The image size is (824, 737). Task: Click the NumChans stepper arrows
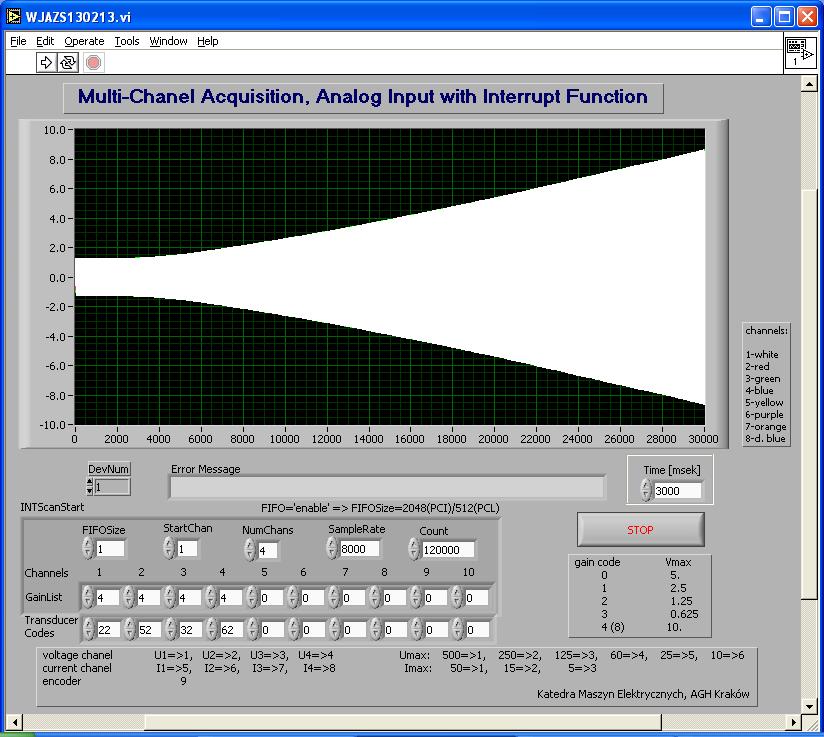(250, 550)
